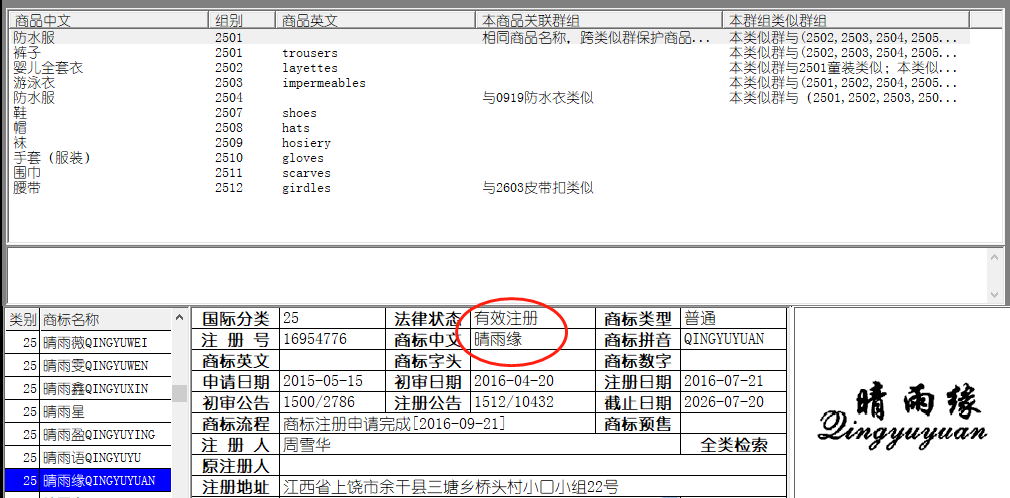Select trademark 晴雨星 in list

tap(88, 411)
